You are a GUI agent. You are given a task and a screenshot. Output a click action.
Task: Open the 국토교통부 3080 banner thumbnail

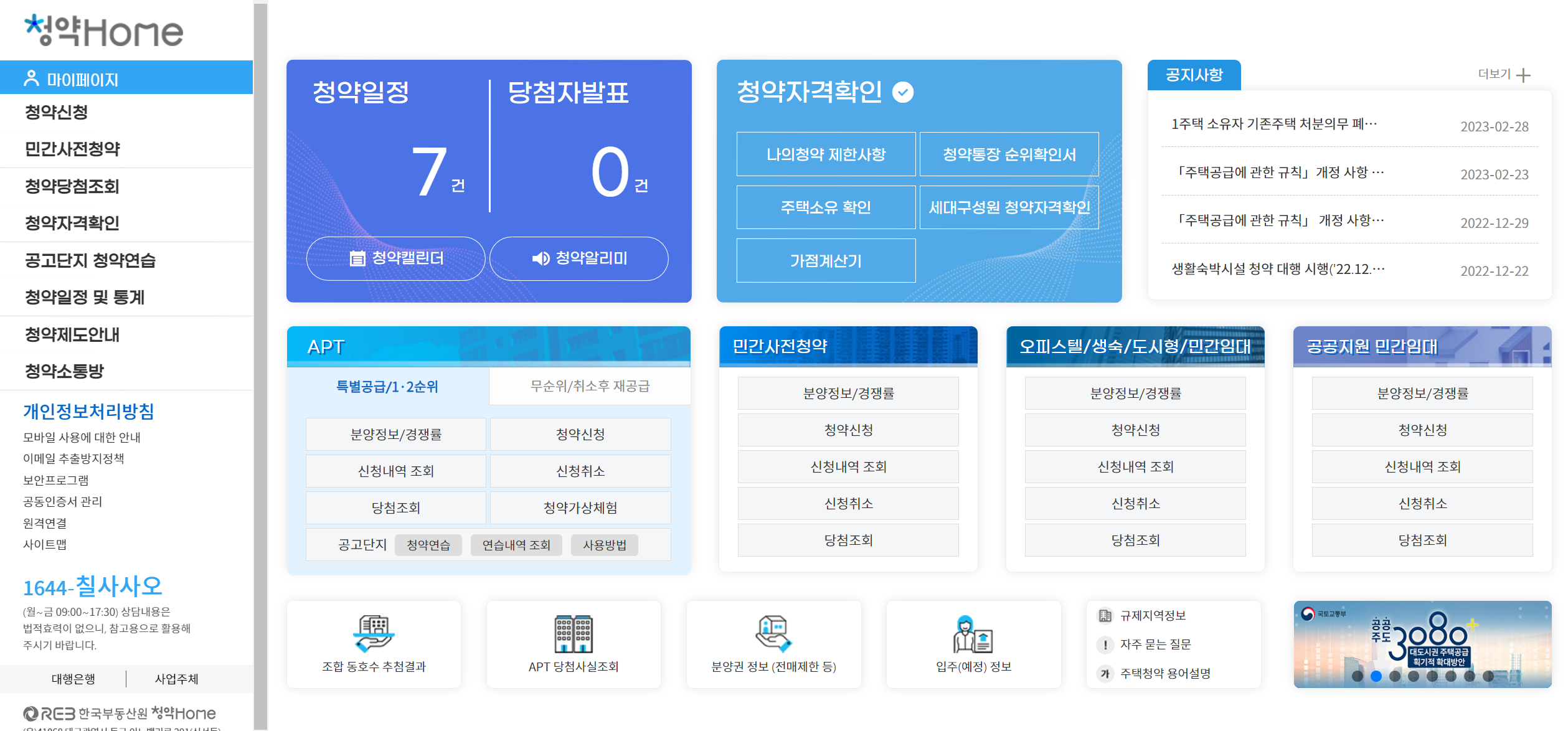[x=1422, y=638]
